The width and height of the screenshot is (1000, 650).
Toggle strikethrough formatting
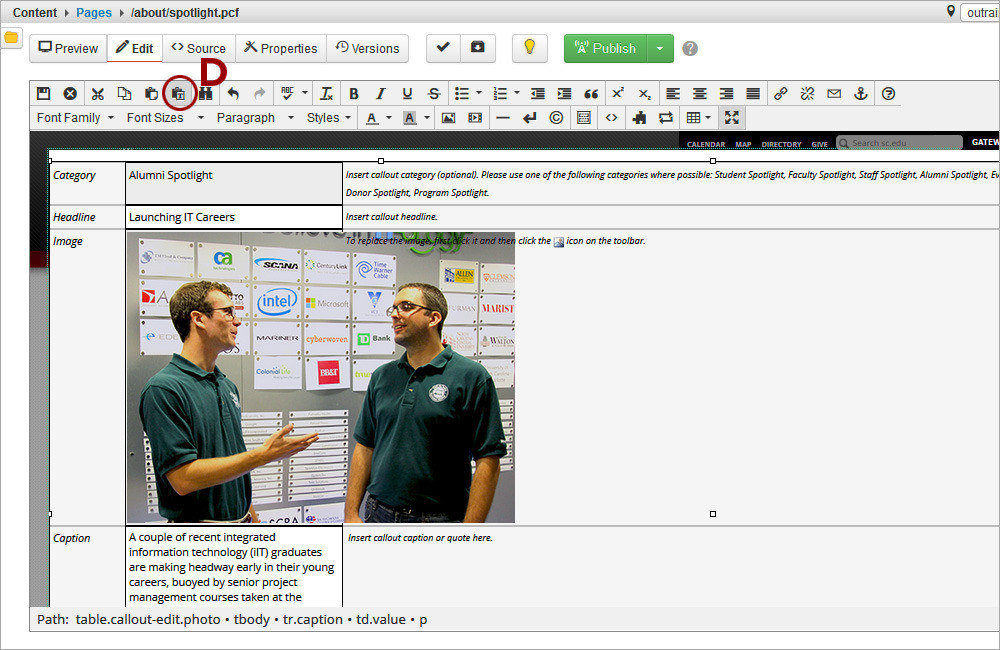[434, 94]
